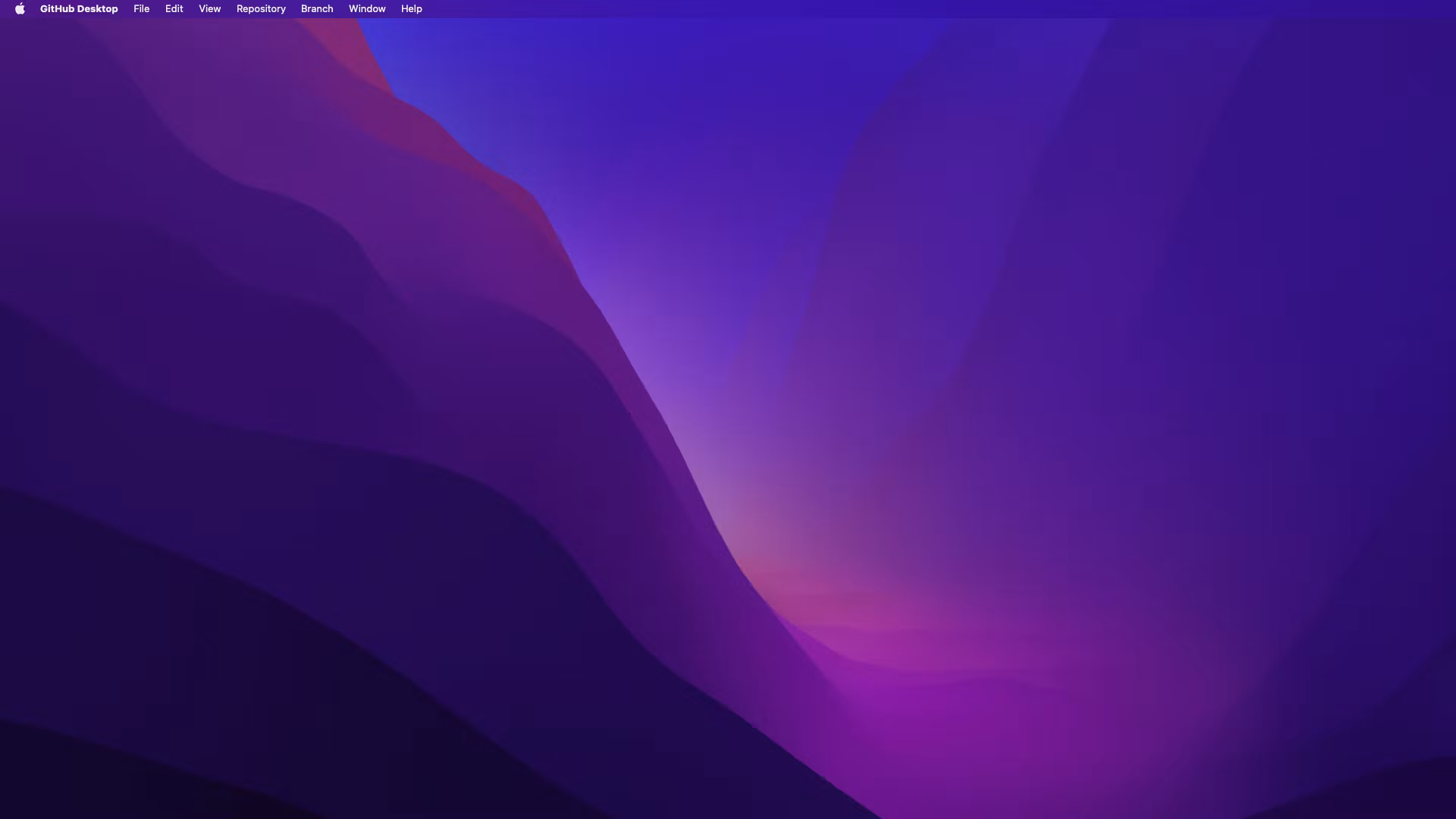Click File in the menu bar

click(x=141, y=8)
